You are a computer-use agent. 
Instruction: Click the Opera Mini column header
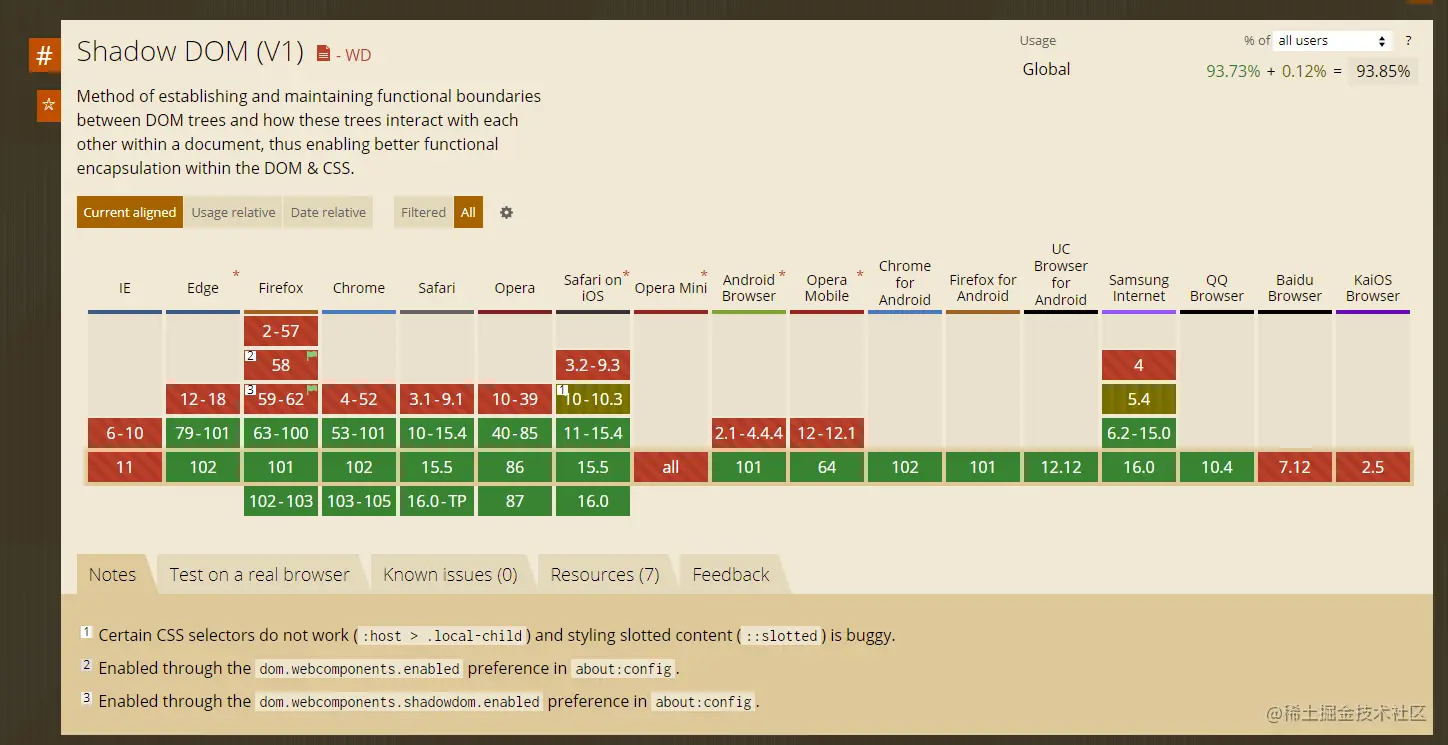click(x=671, y=288)
